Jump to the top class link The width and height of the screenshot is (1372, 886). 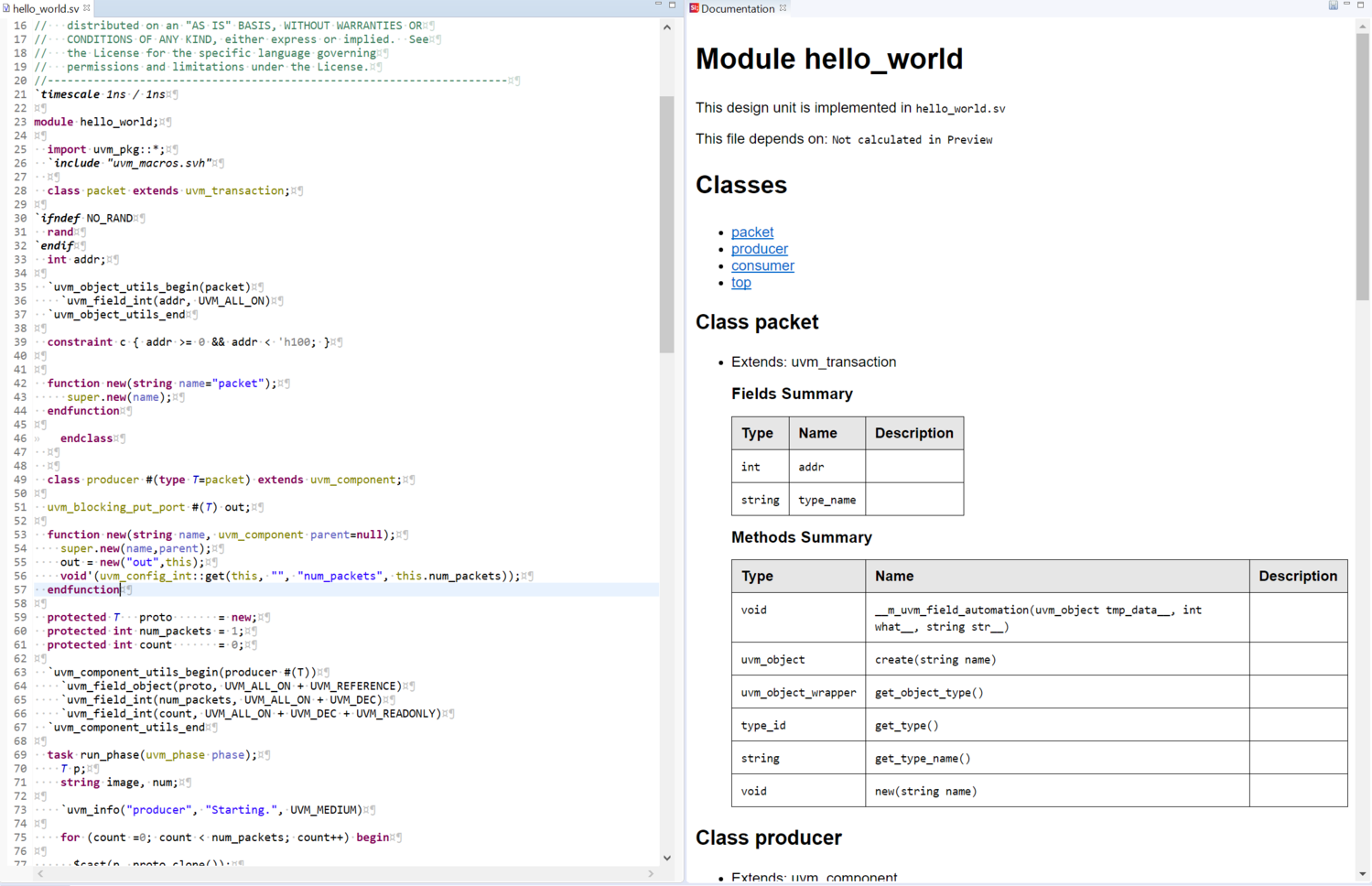click(740, 283)
